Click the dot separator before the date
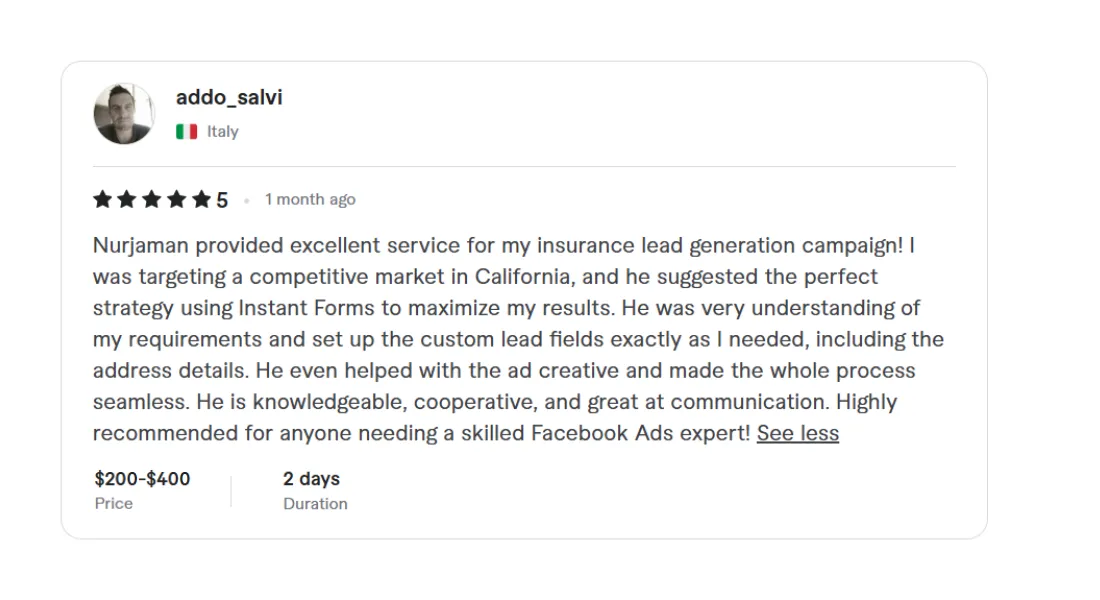 pyautogui.click(x=246, y=201)
